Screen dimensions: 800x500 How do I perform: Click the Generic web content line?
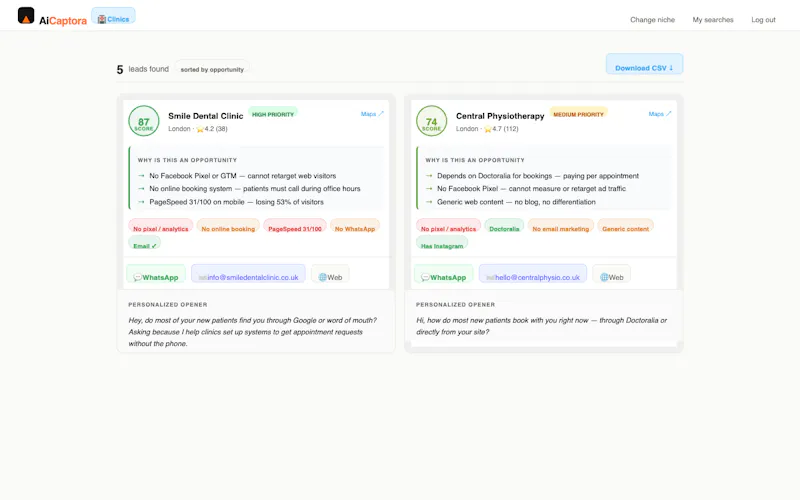[516, 202]
